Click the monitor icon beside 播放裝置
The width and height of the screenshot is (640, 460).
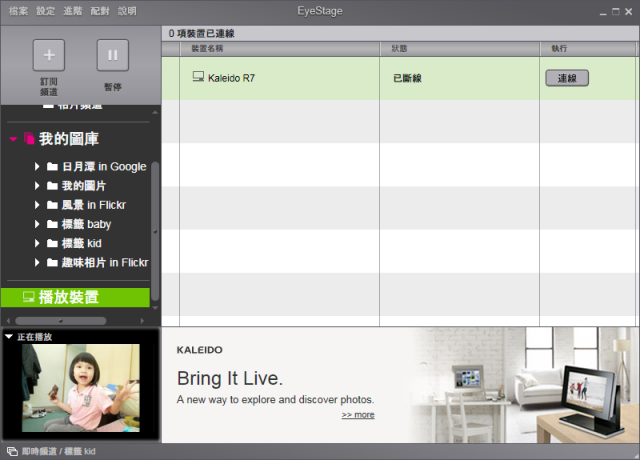coord(29,297)
